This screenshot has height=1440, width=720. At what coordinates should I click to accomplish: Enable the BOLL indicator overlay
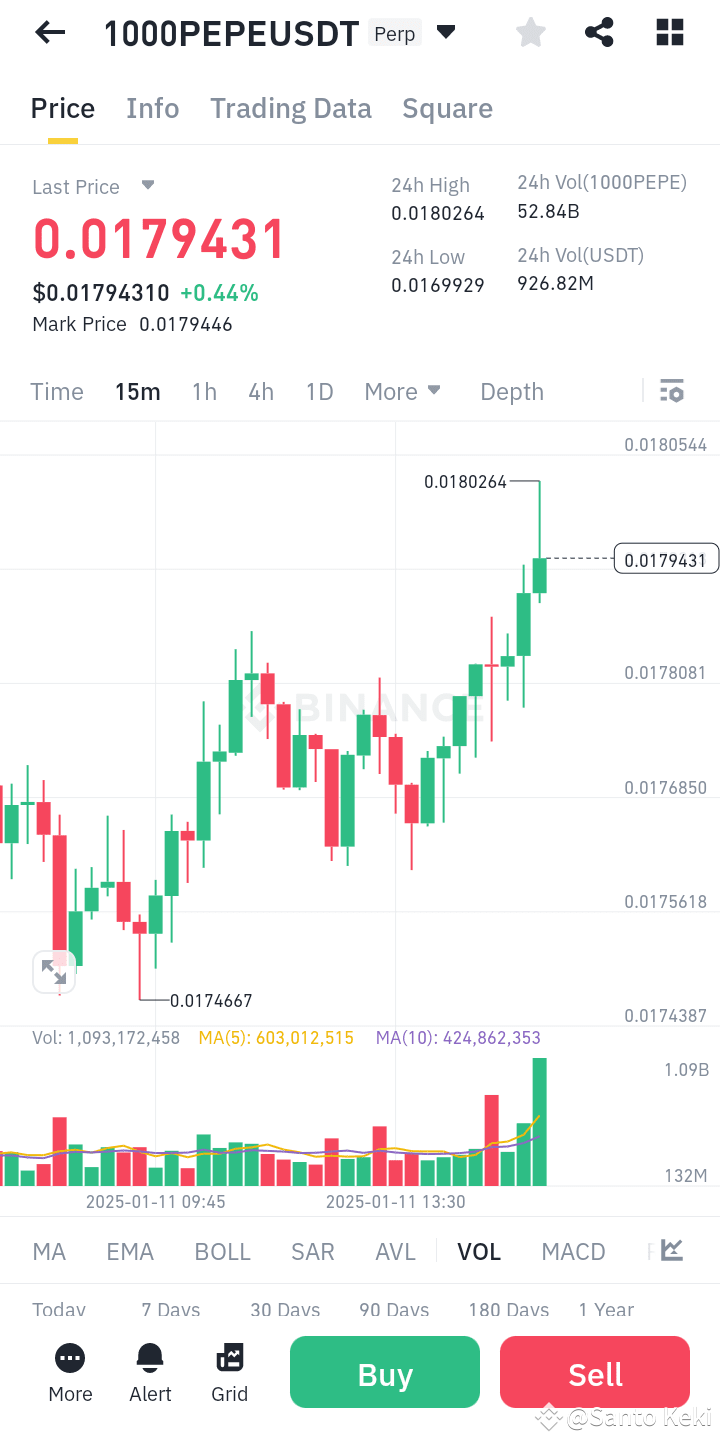(x=222, y=1251)
